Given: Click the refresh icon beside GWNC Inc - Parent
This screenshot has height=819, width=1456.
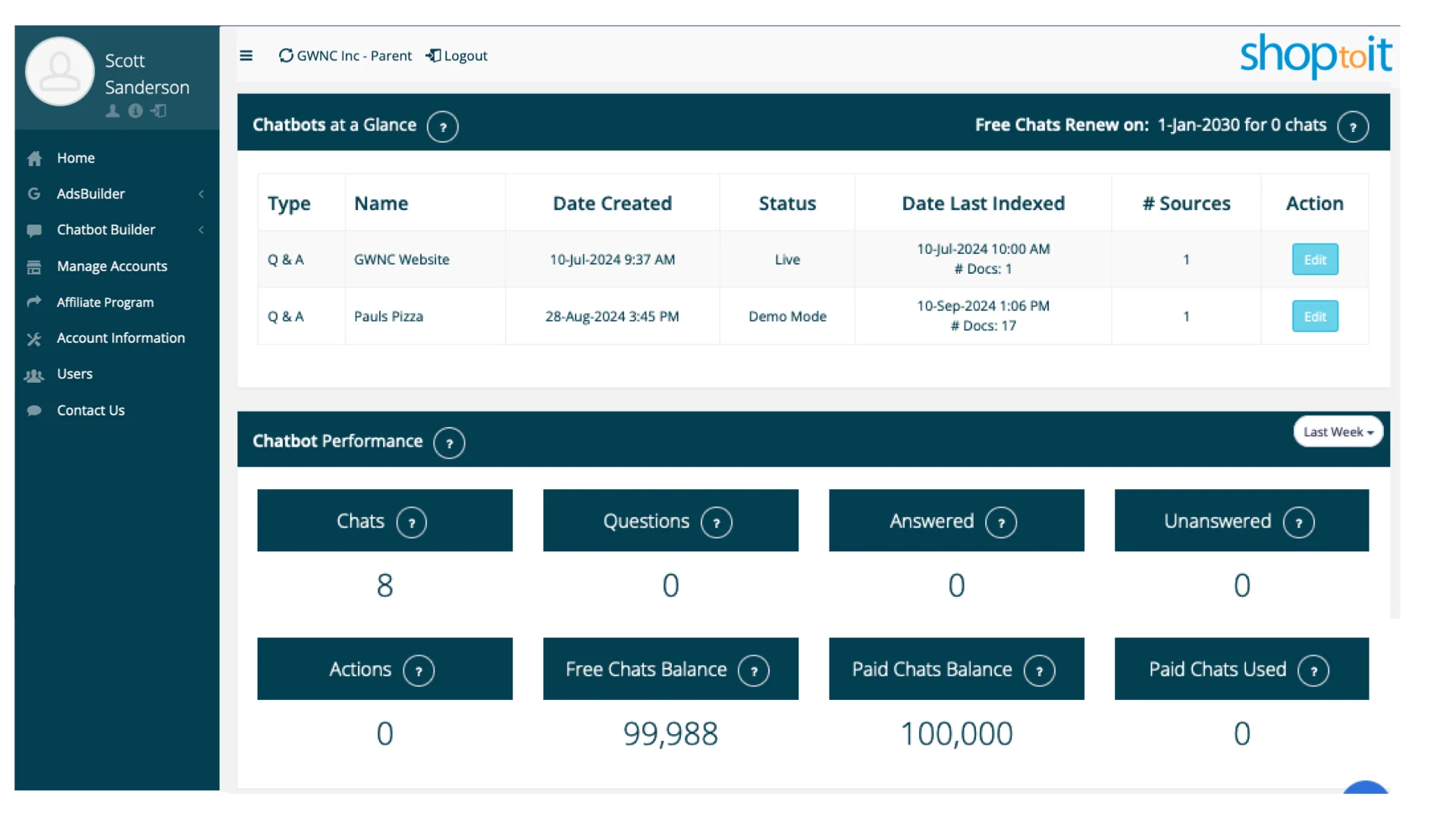Looking at the screenshot, I should pyautogui.click(x=285, y=55).
